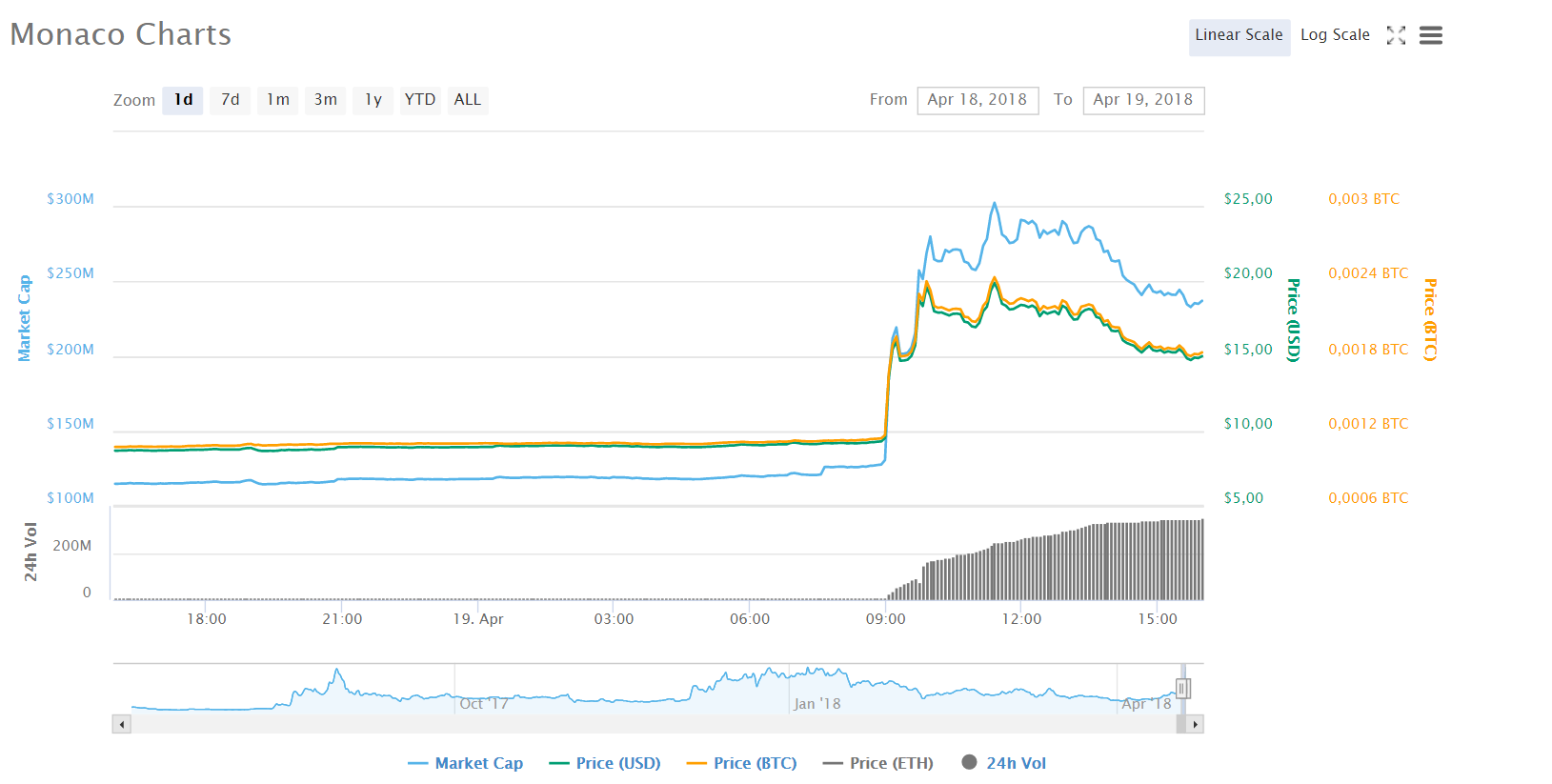
Task: Click the 0,0024 BTC axis label
Action: 1368,273
